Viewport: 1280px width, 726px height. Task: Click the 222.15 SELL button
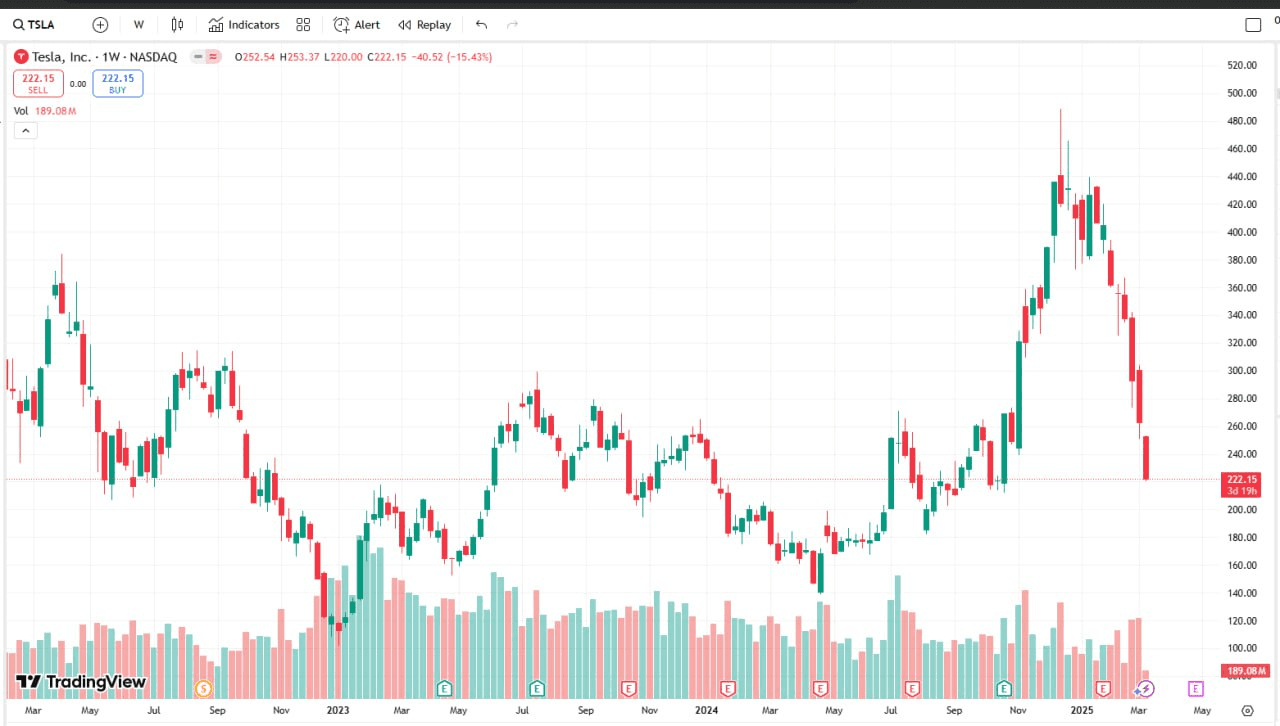tap(38, 84)
